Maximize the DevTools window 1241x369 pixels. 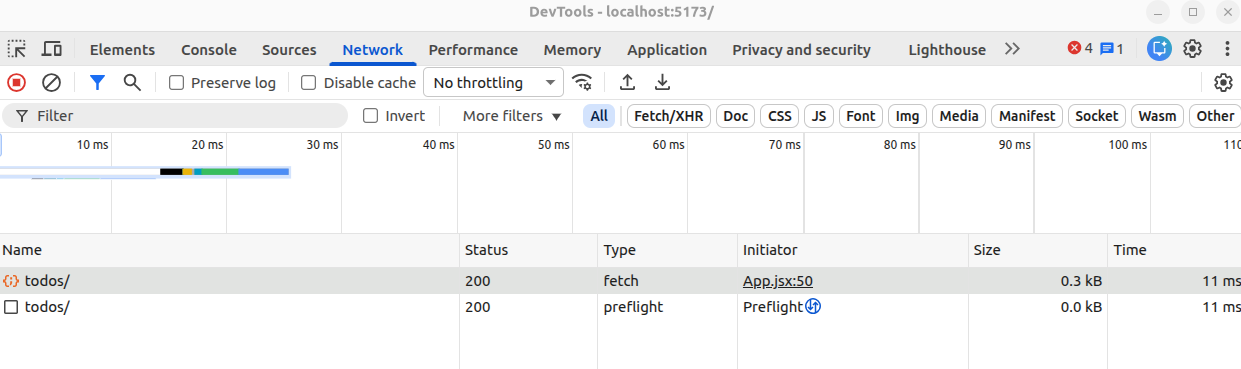pyautogui.click(x=1193, y=12)
